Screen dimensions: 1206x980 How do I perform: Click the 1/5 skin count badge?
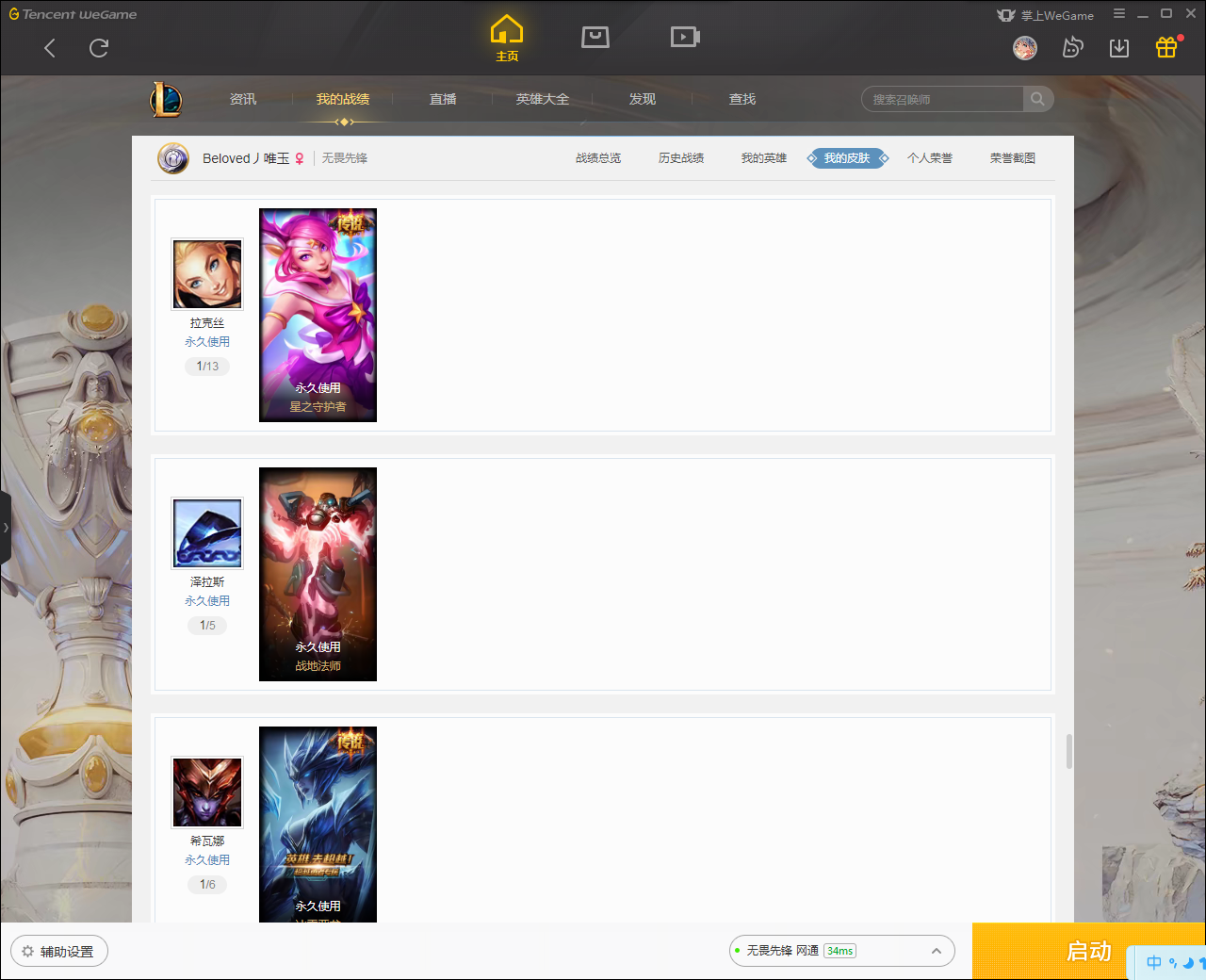207,626
